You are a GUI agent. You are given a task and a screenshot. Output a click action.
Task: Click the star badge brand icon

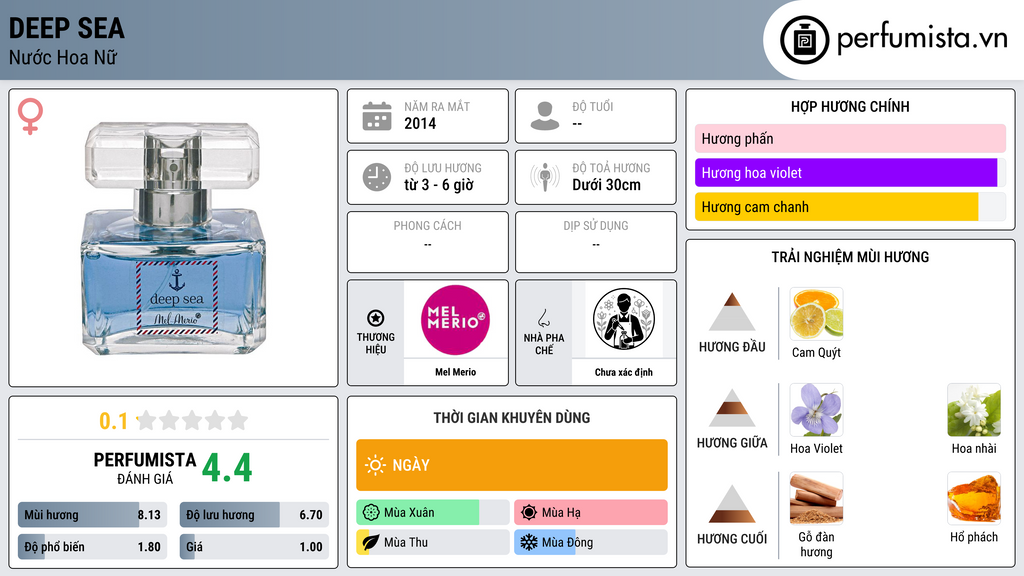tap(376, 318)
